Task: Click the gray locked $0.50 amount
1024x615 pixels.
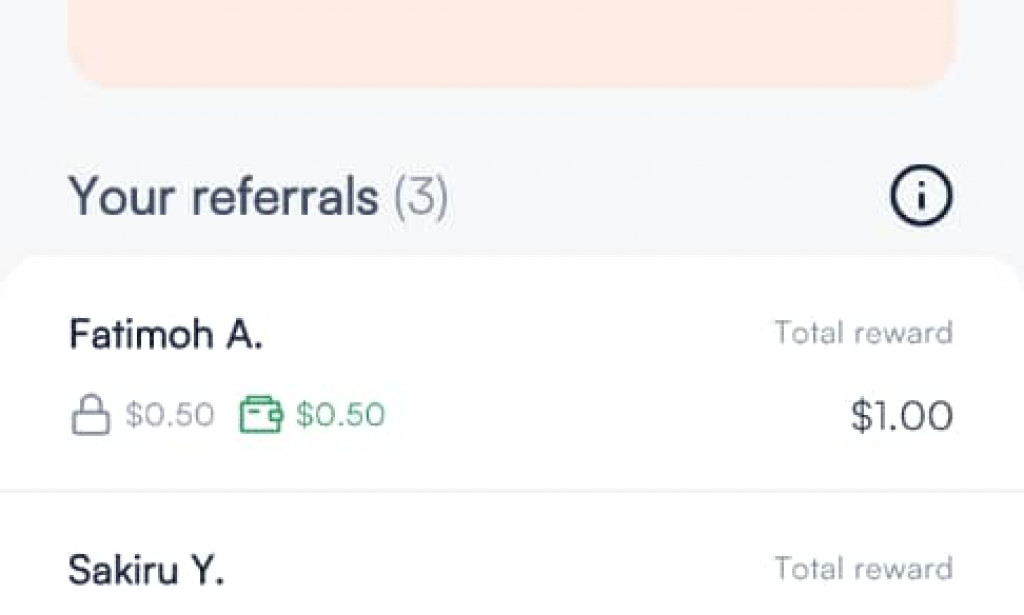Action: [x=169, y=415]
